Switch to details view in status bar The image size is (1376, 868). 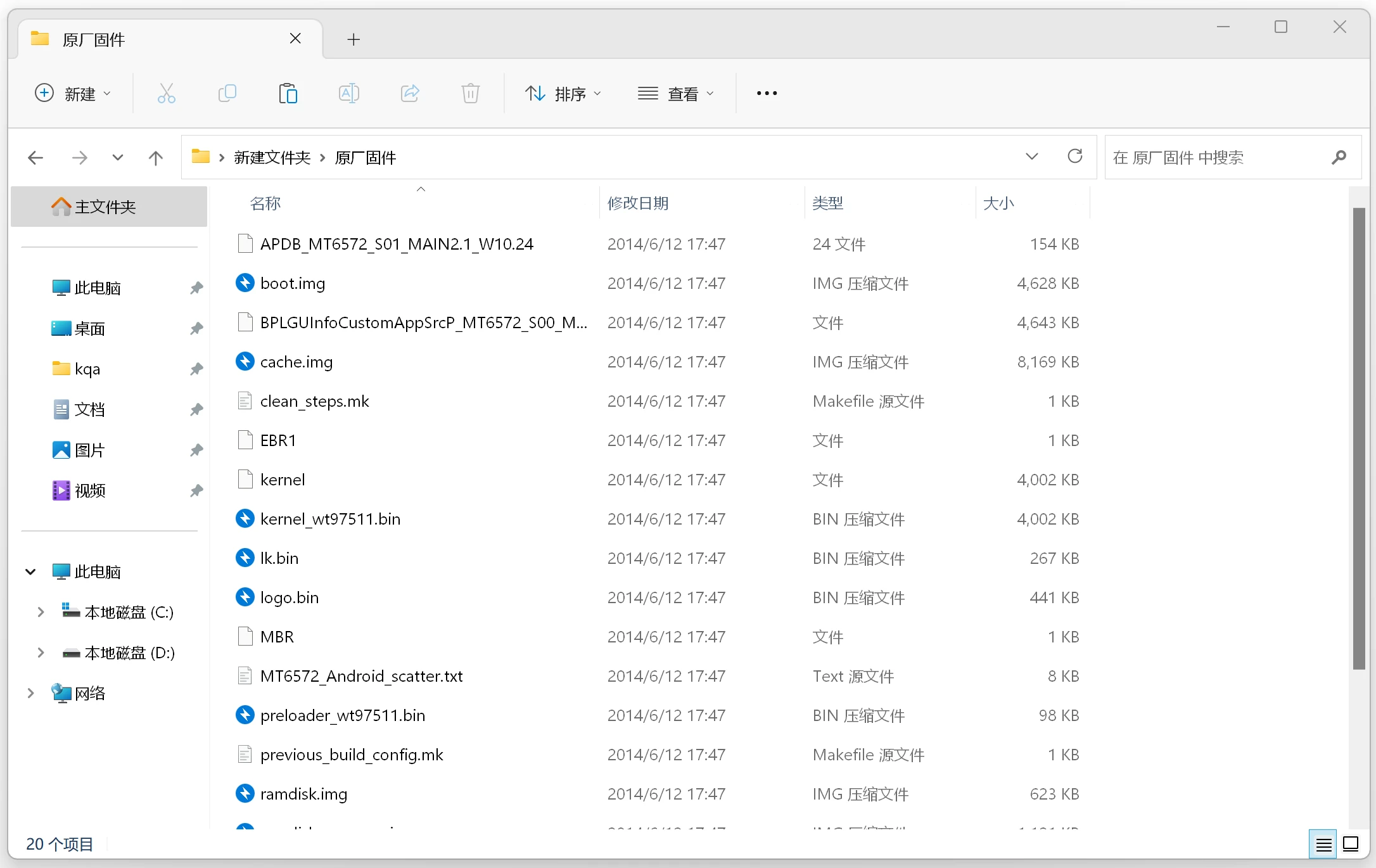[x=1323, y=844]
